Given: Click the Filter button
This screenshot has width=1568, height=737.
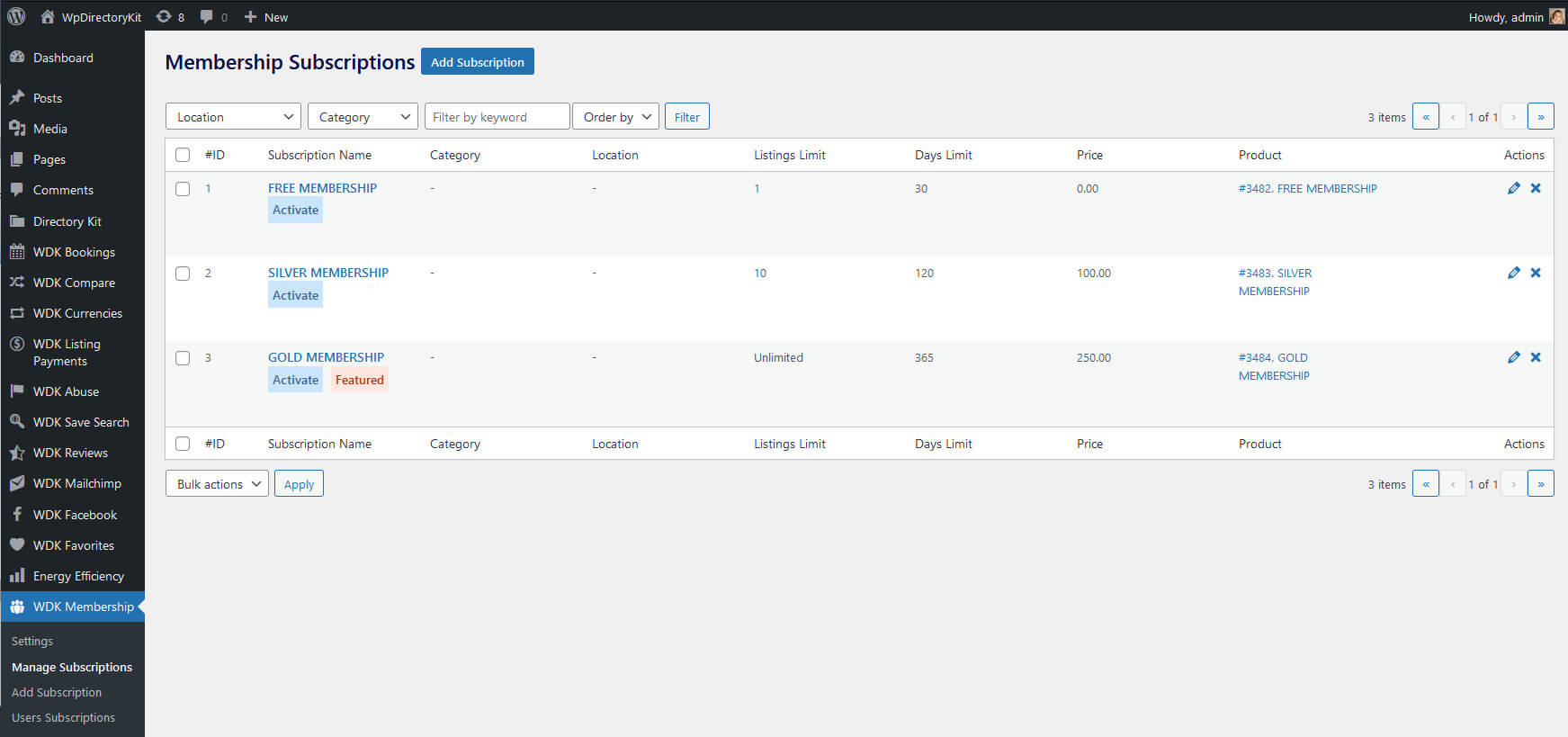Looking at the screenshot, I should tap(687, 116).
